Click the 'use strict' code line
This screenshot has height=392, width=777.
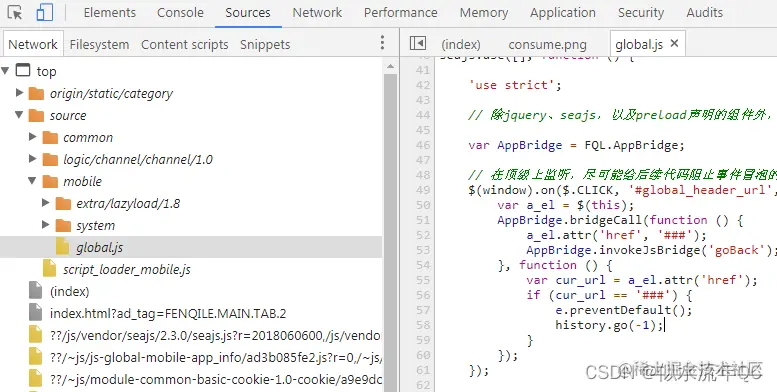[515, 85]
